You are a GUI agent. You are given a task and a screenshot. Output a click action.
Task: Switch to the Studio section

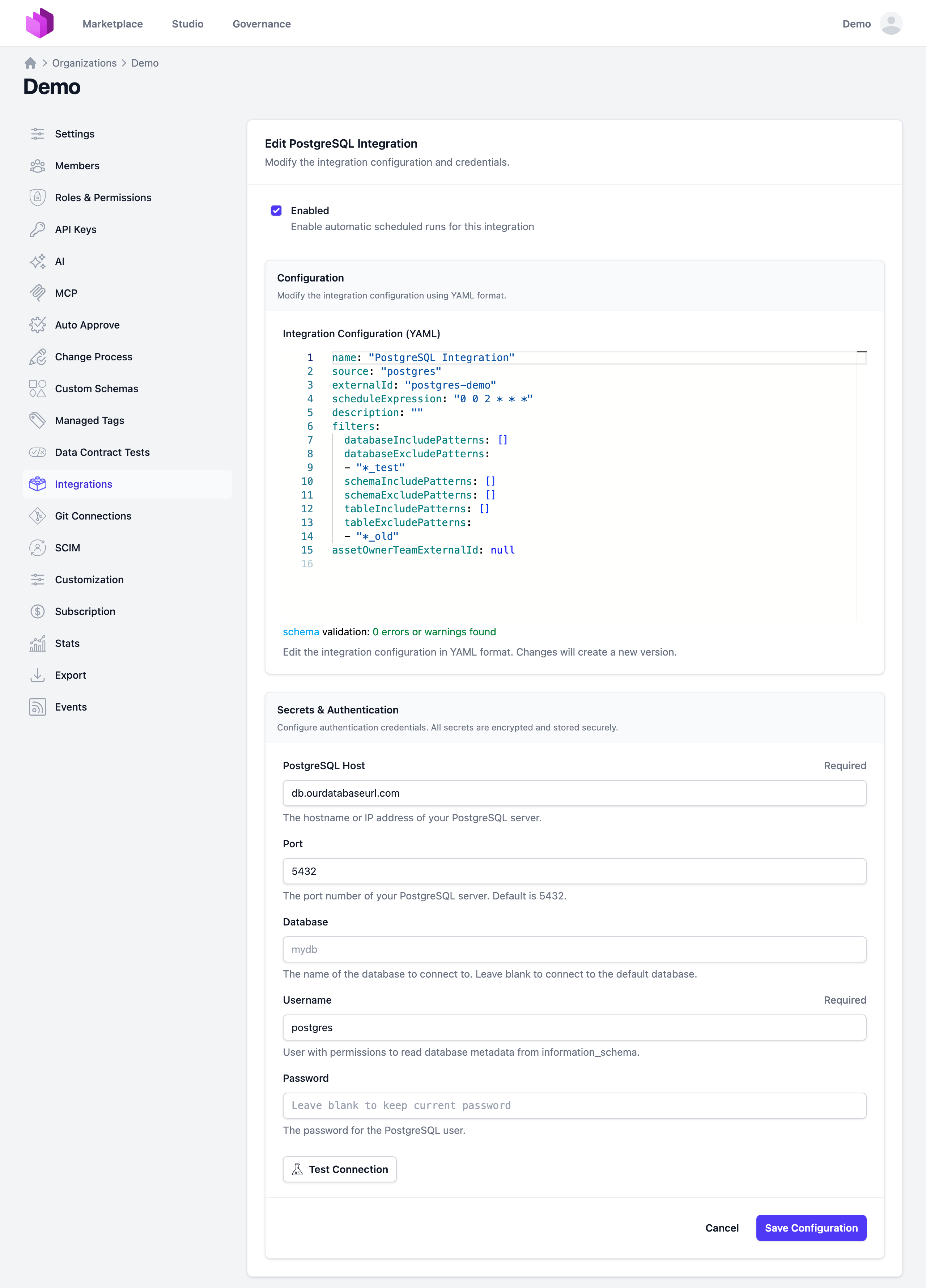(187, 24)
